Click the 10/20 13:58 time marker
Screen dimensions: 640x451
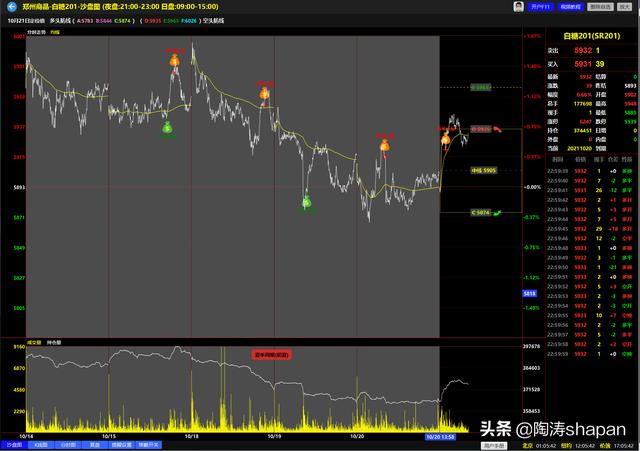440,436
